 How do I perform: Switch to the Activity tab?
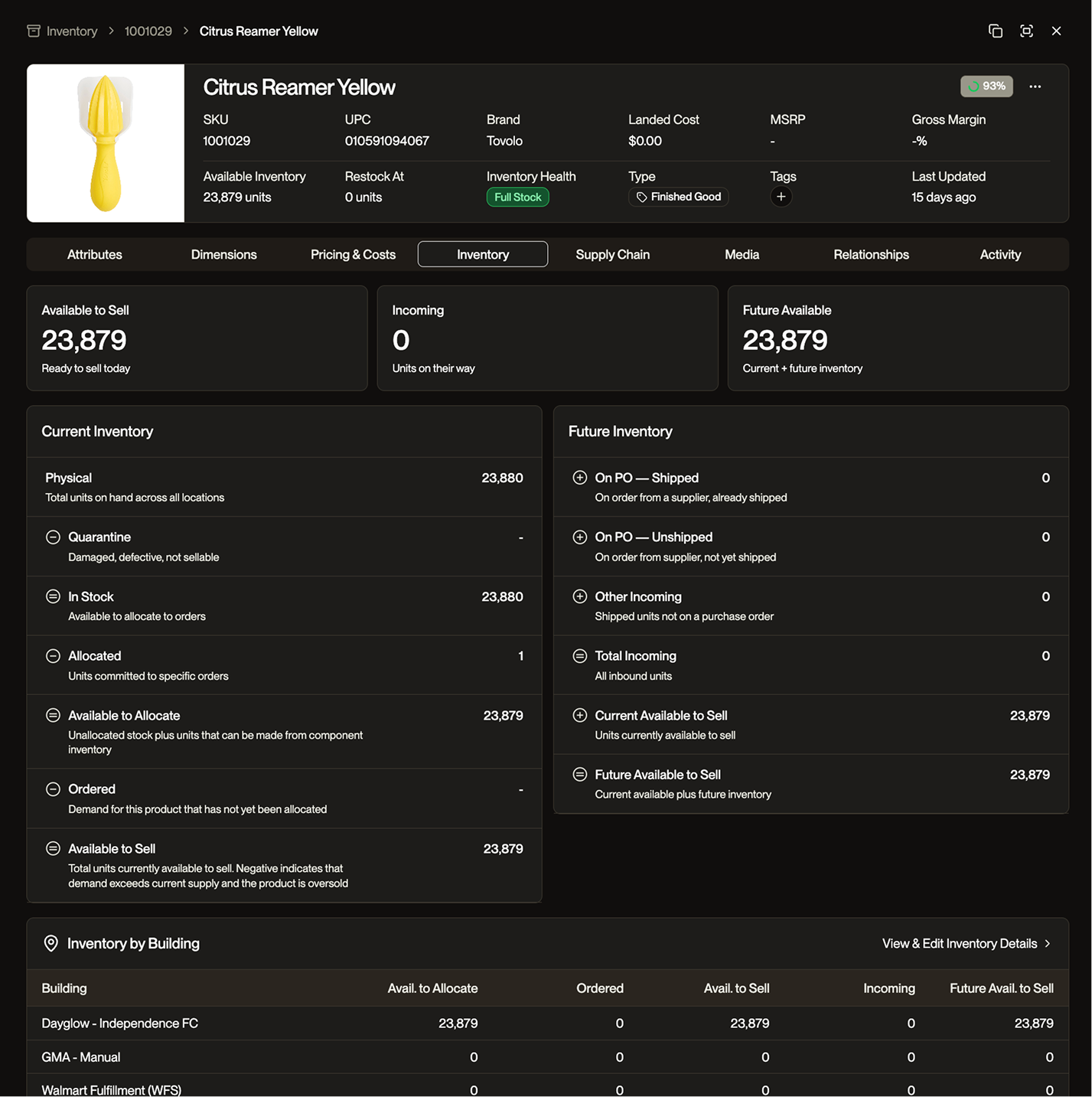1001,254
